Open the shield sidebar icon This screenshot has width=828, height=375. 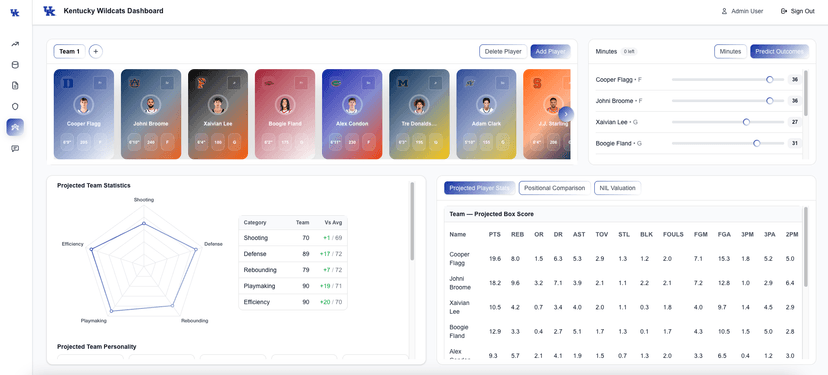15,106
